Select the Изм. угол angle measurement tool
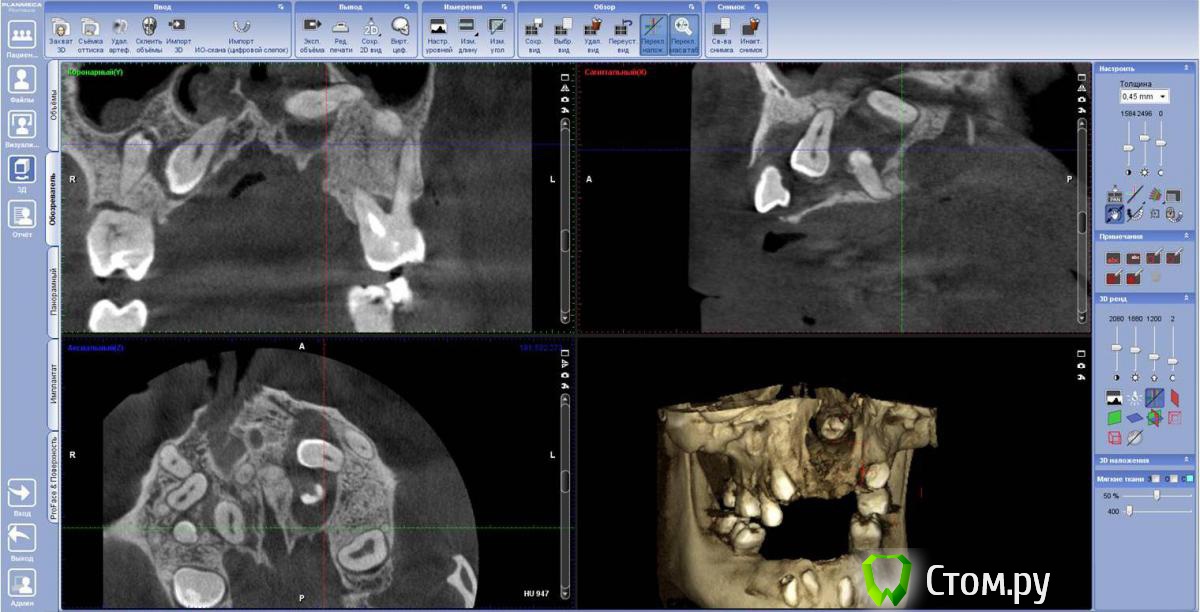Viewport: 1200px width, 612px height. click(497, 27)
